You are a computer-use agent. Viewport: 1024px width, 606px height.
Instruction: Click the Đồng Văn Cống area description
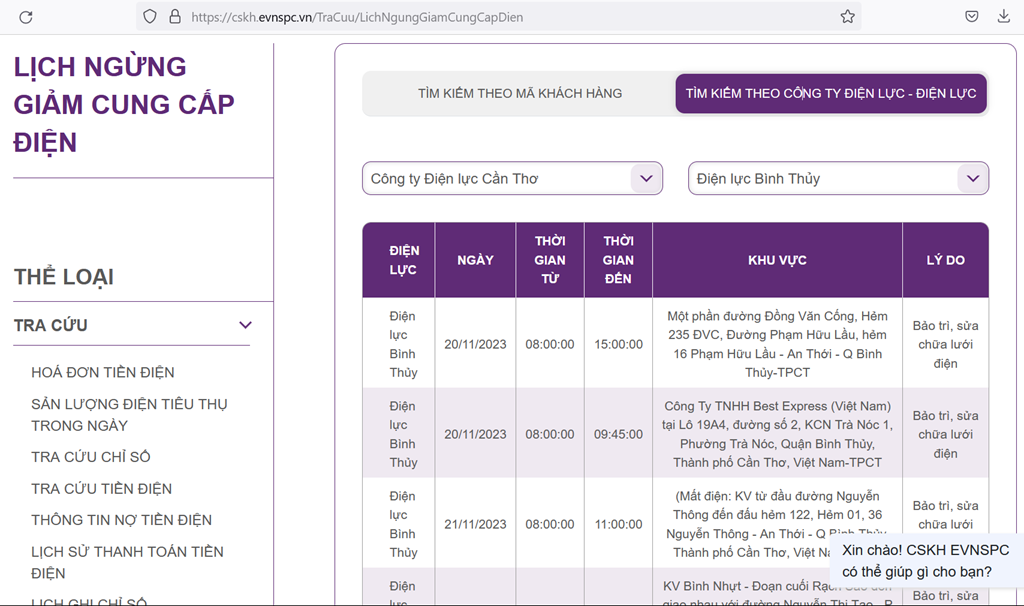(x=777, y=344)
